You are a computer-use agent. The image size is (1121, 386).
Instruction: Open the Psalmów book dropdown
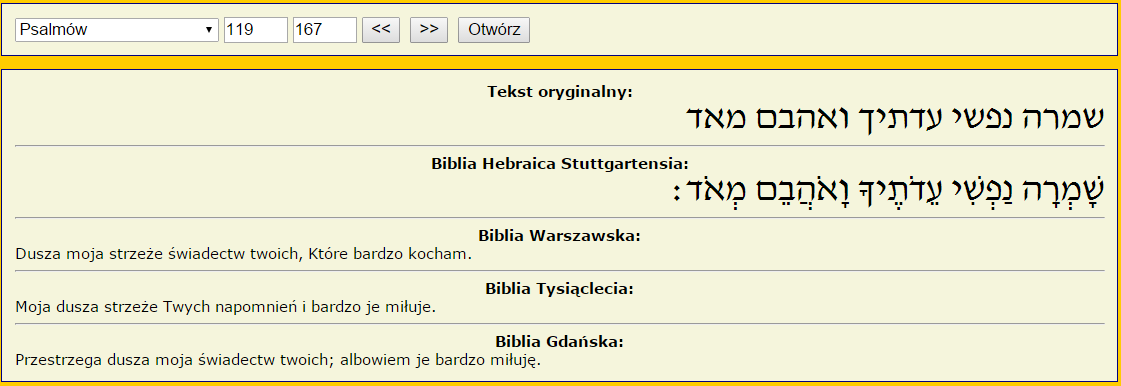click(x=117, y=30)
